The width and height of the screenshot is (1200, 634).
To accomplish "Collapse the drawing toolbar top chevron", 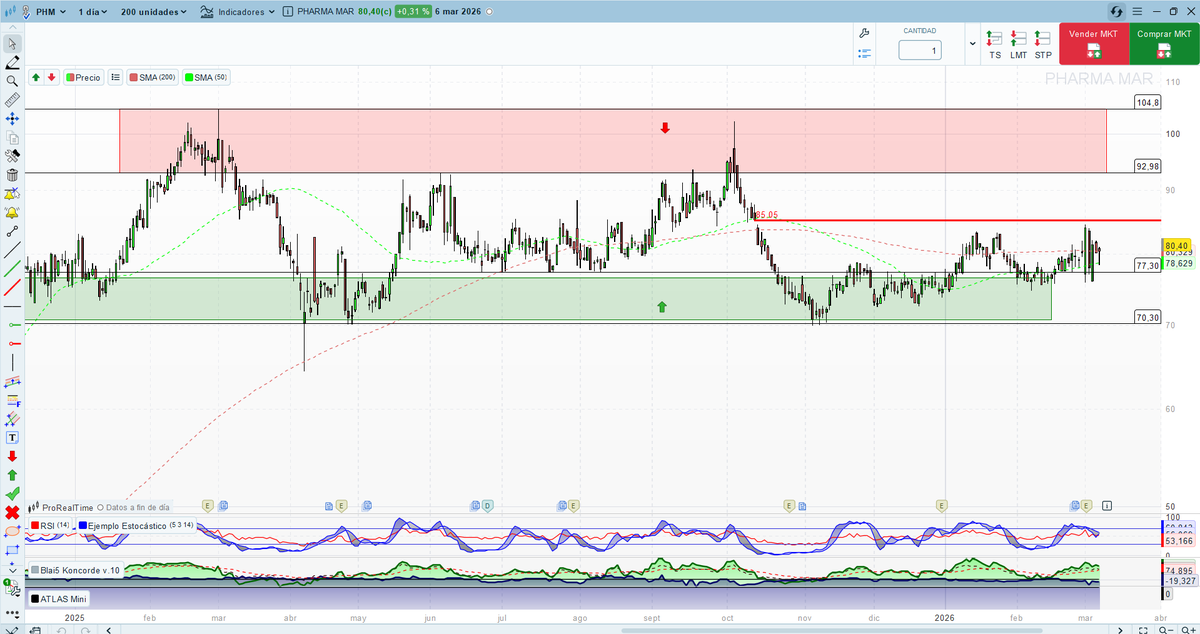I will pyautogui.click(x=12, y=29).
